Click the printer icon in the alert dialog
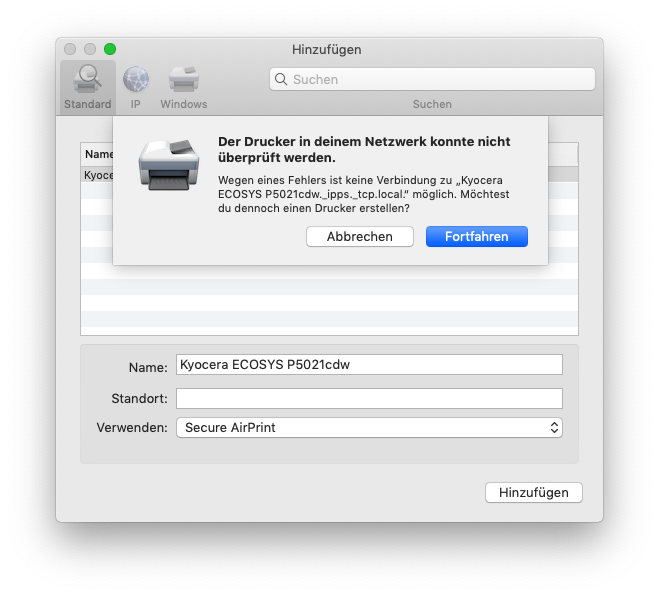The image size is (659, 596). [169, 165]
